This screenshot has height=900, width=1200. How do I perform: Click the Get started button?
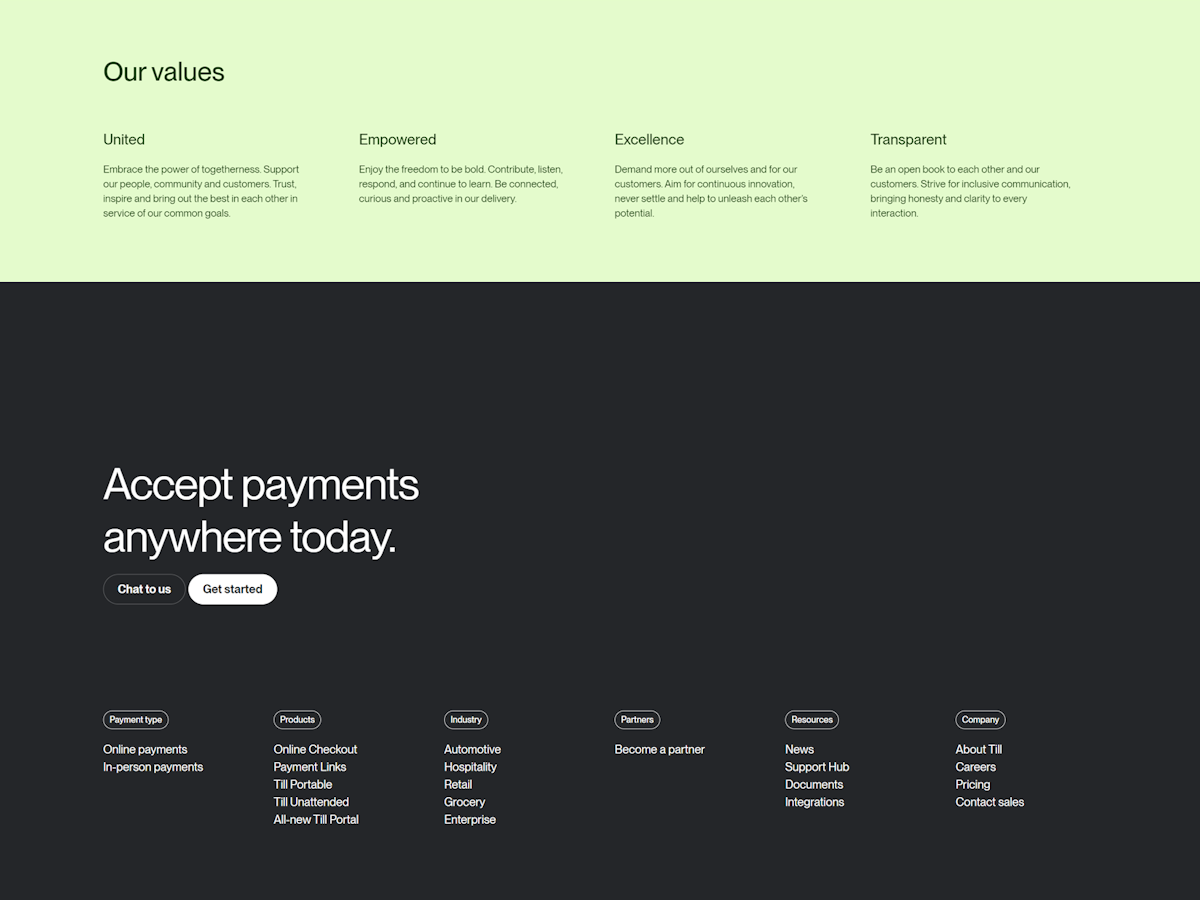coord(233,589)
